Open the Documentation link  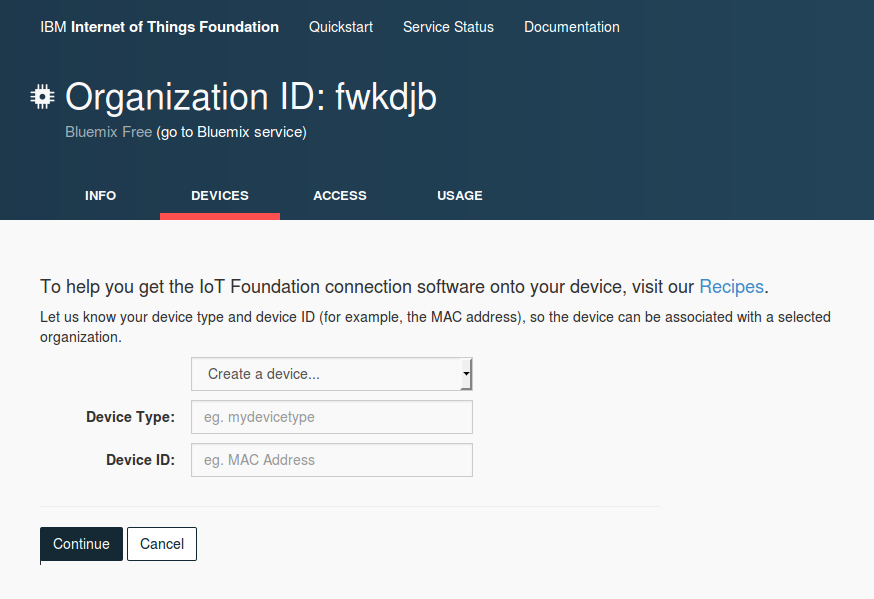[571, 27]
